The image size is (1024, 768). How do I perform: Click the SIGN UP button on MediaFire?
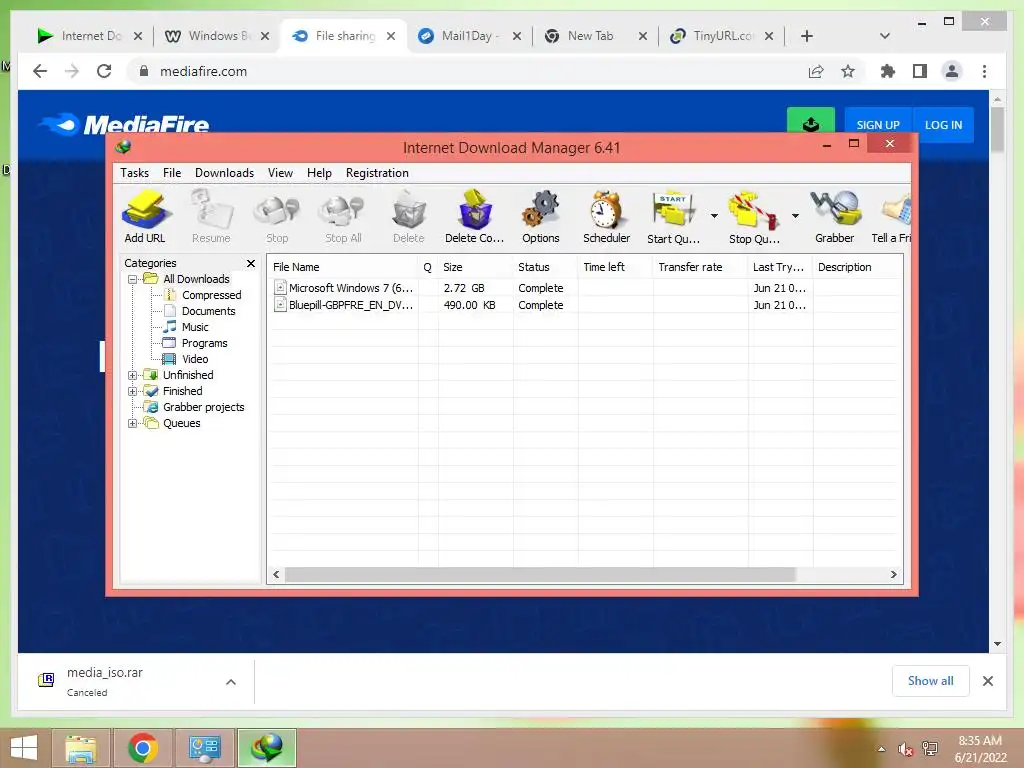(x=878, y=124)
